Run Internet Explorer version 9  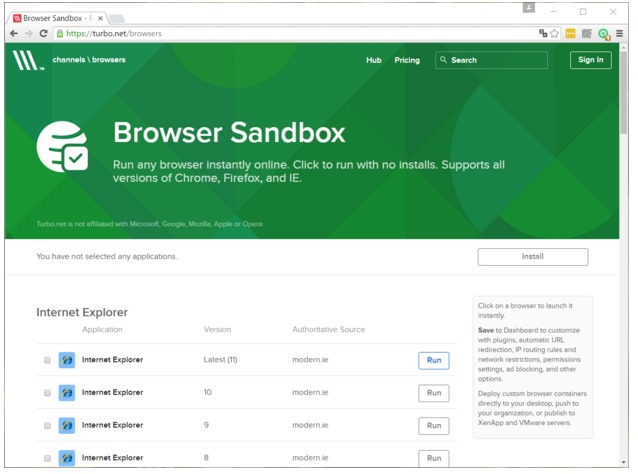coord(434,426)
